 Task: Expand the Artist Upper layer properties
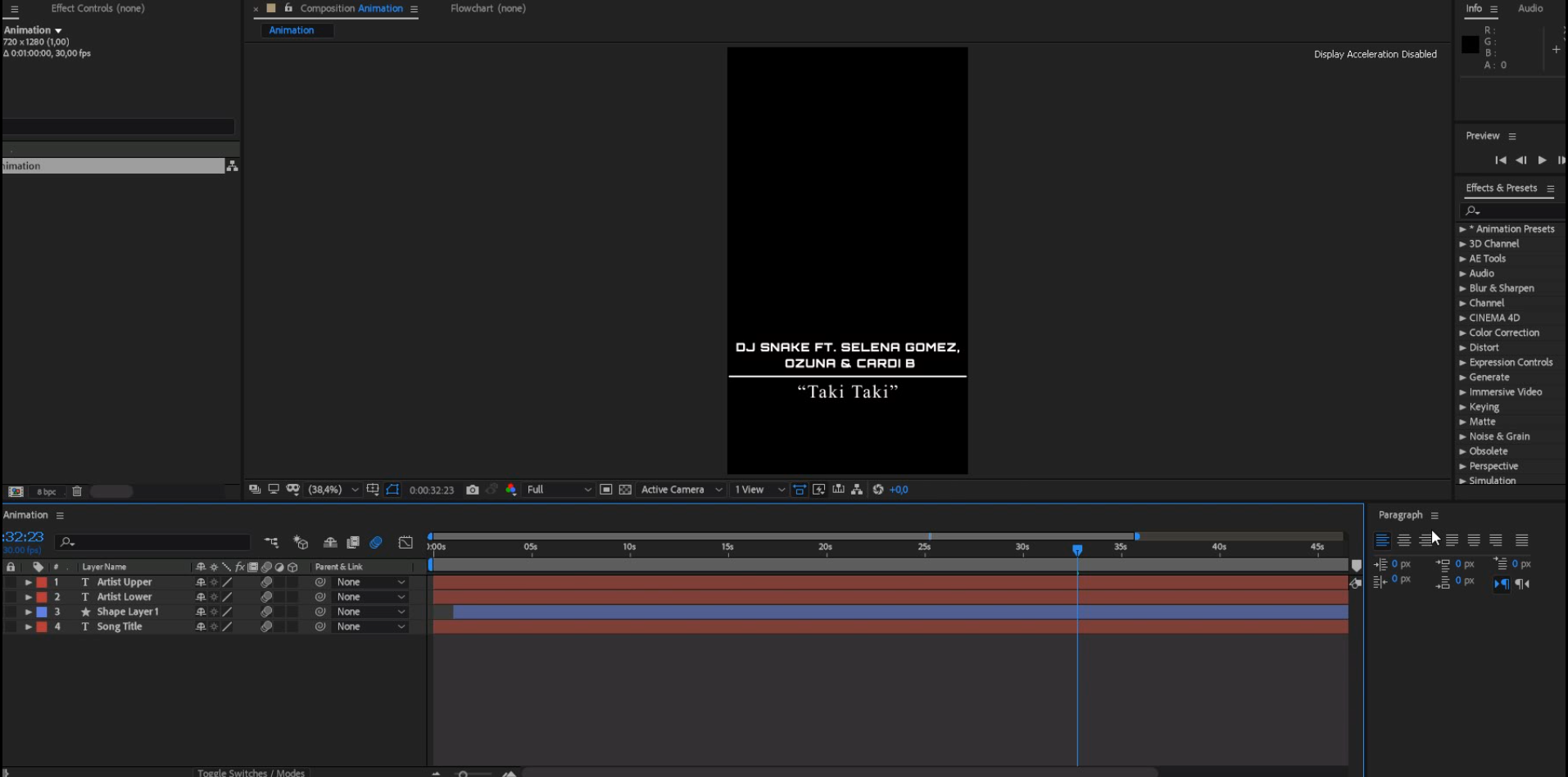(x=28, y=583)
